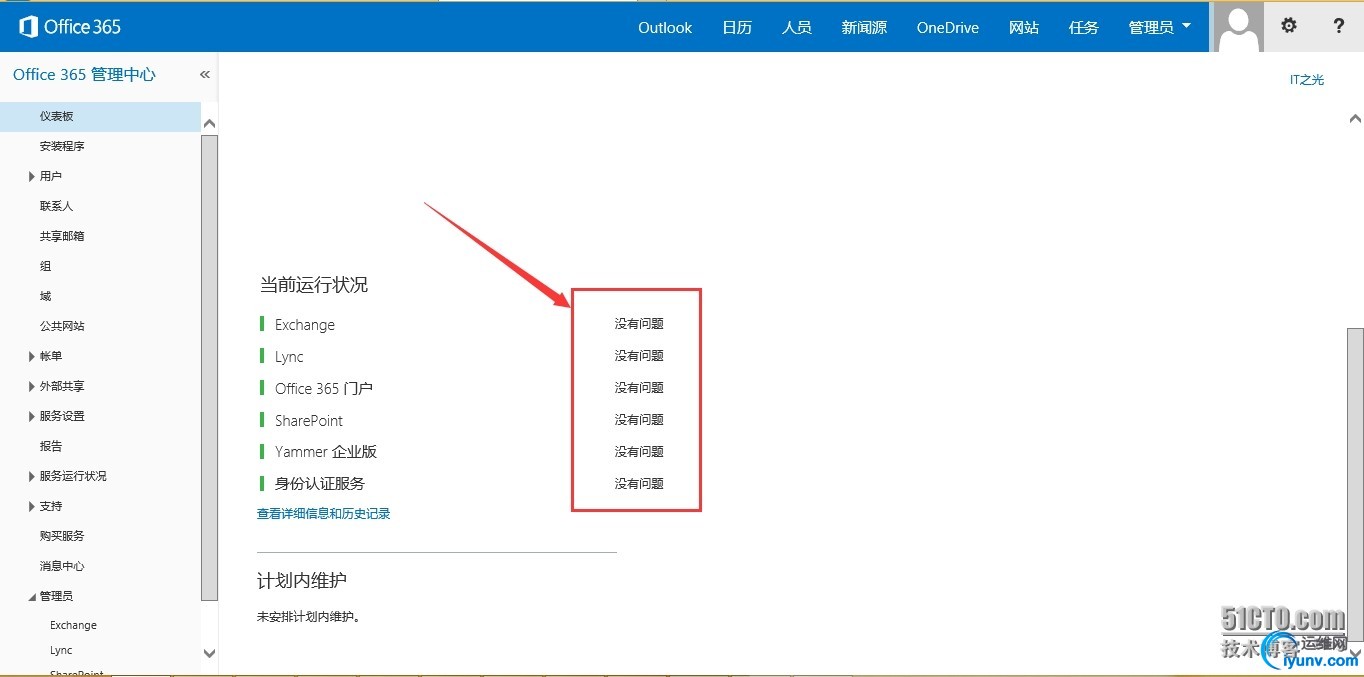Screen dimensions: 1364x677
Task: Click 身份认证服务 service row
Action: (320, 484)
